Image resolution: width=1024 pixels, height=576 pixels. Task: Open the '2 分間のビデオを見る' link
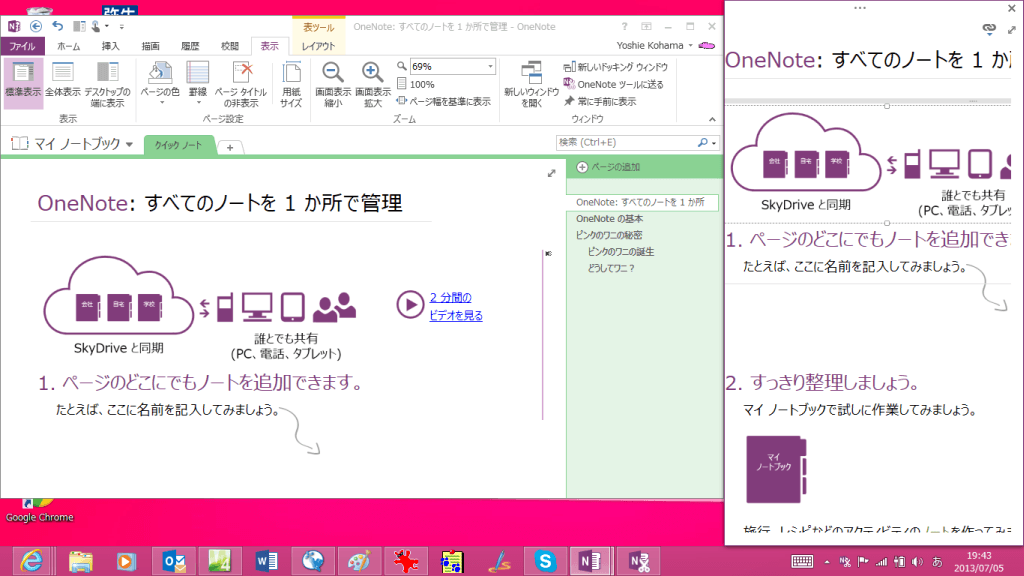point(455,306)
